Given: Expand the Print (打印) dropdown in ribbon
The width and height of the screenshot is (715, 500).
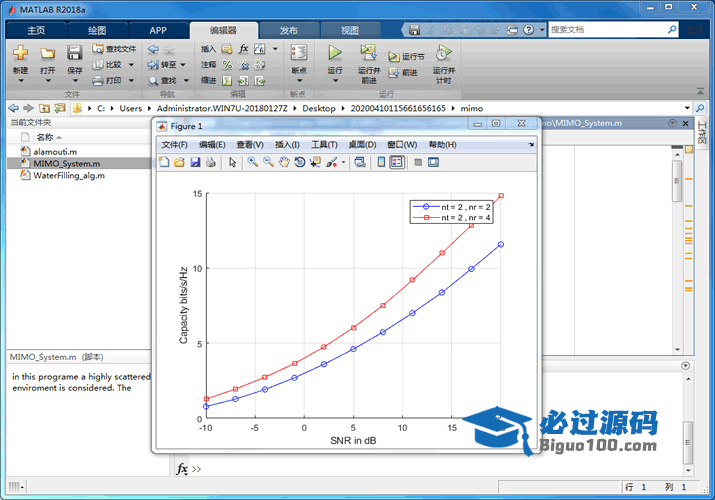Looking at the screenshot, I should click(129, 80).
